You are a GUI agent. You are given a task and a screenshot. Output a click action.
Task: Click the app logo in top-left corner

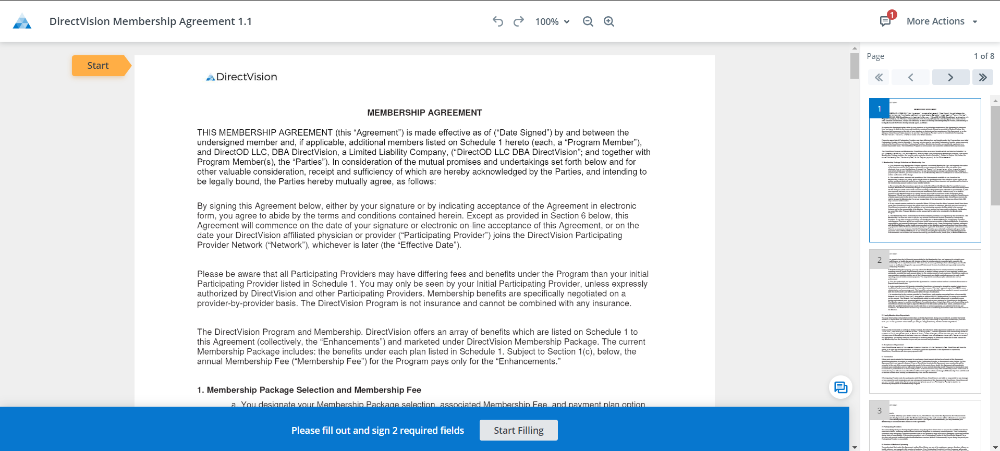pos(22,21)
